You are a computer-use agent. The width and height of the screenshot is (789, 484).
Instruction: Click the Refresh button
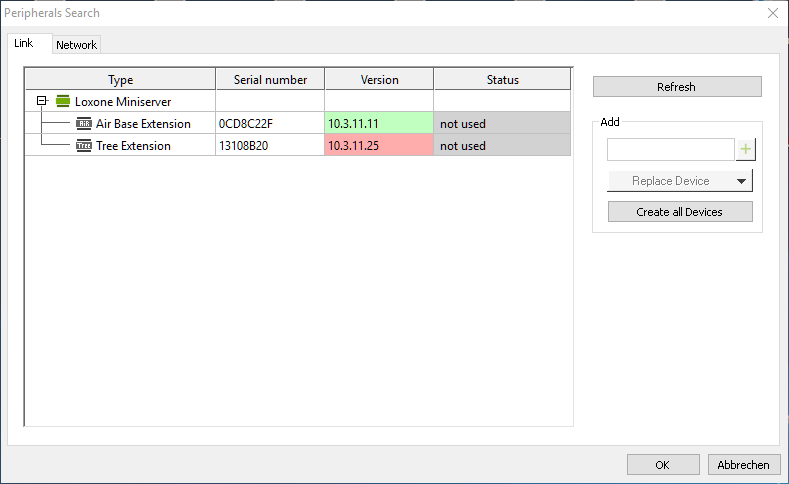(677, 87)
